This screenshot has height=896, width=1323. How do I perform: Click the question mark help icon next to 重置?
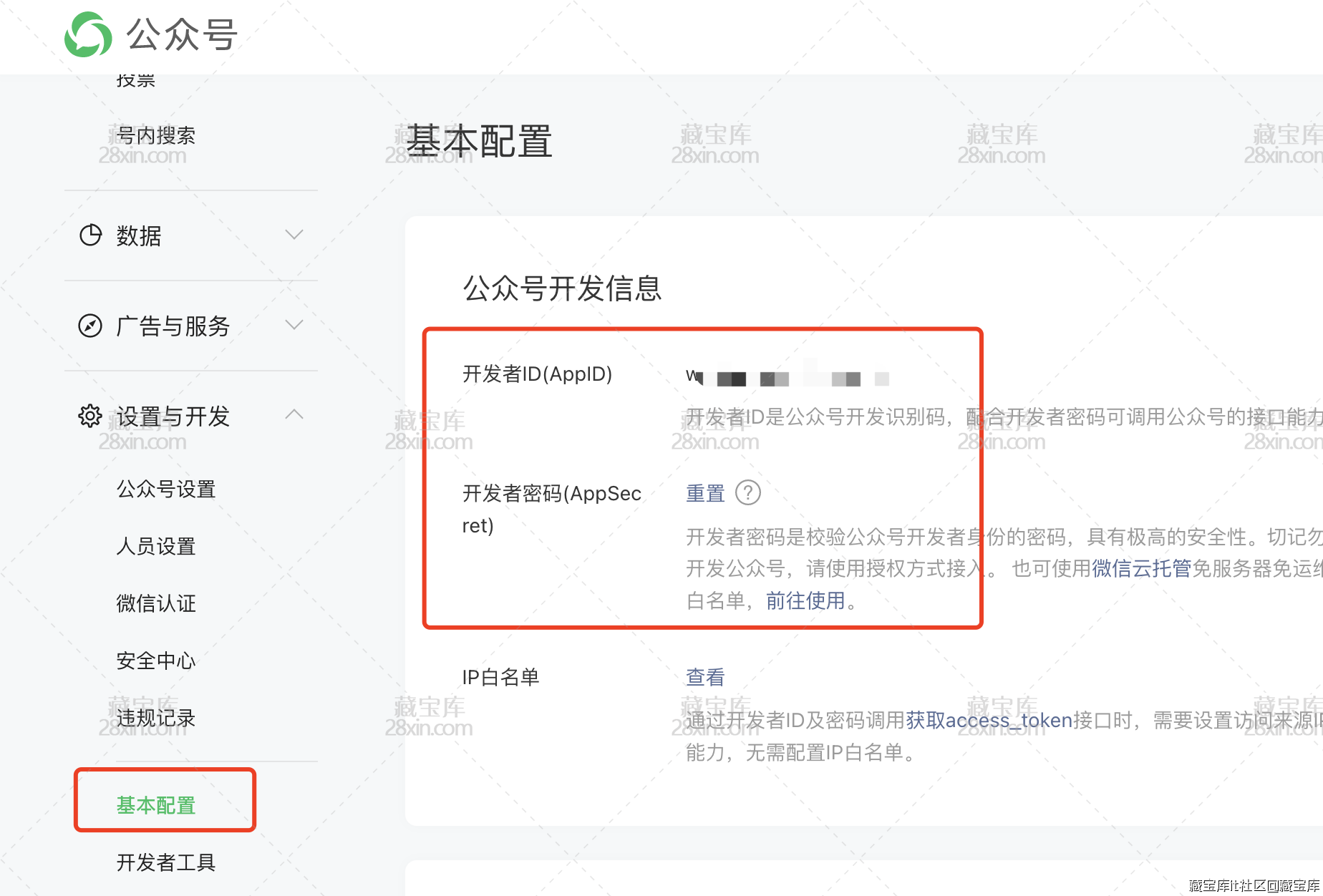[748, 493]
